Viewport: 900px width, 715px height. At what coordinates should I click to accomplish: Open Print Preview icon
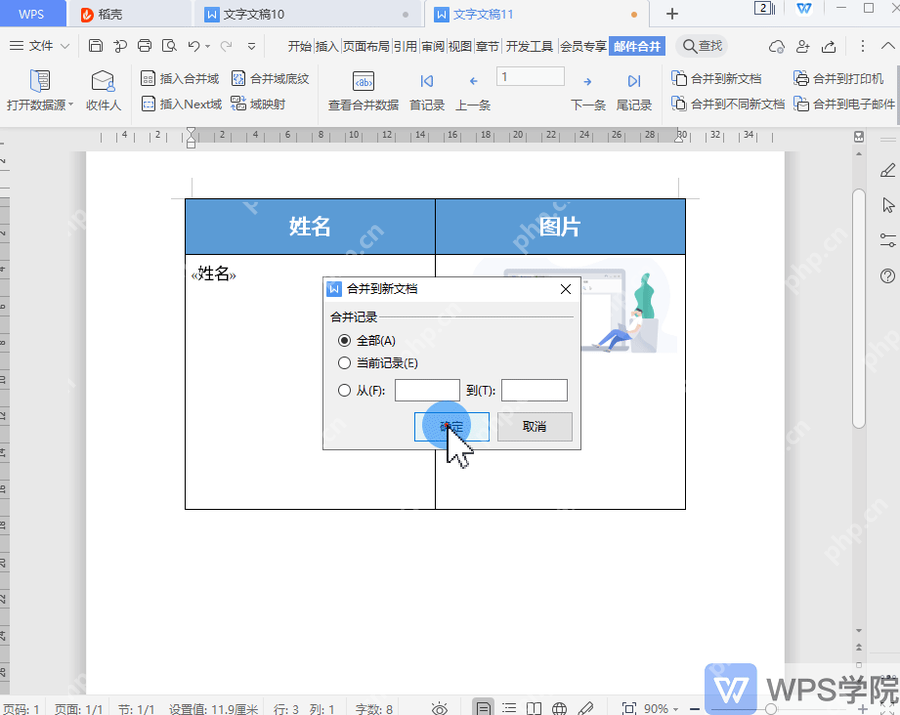point(169,46)
